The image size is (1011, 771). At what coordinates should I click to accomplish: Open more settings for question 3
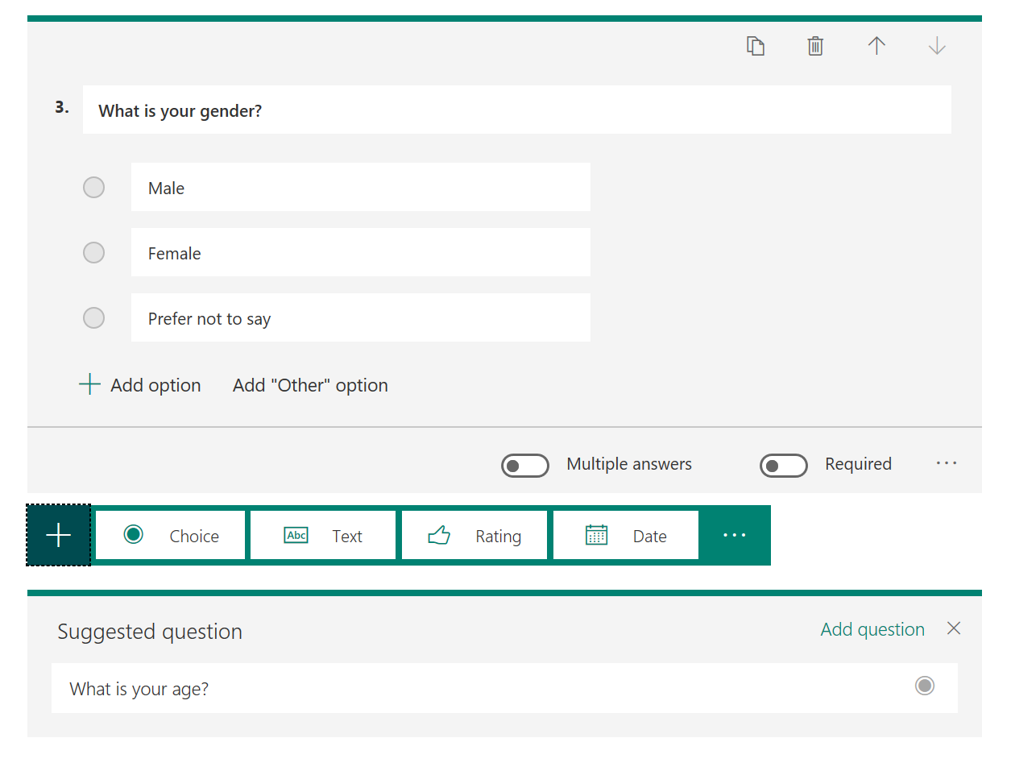[x=946, y=462]
